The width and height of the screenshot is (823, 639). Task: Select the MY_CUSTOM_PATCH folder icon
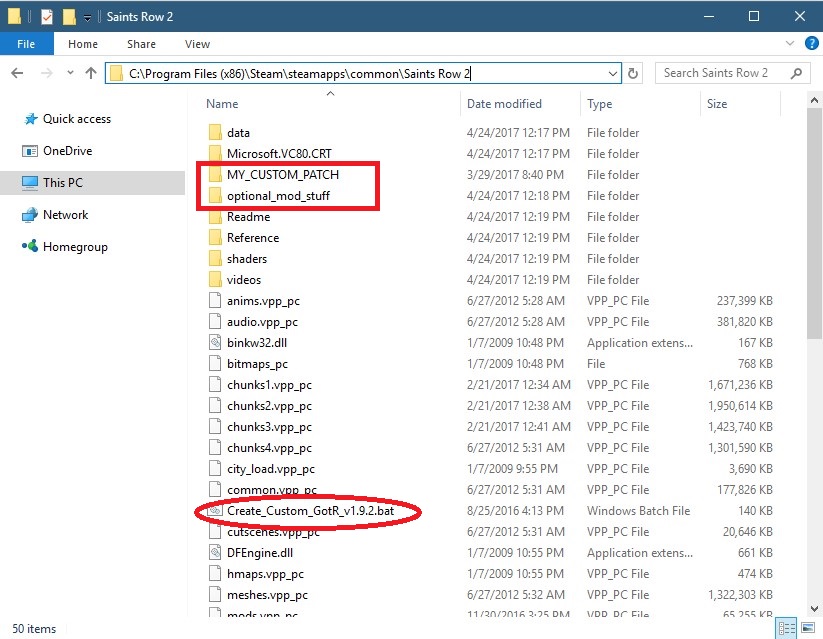215,174
